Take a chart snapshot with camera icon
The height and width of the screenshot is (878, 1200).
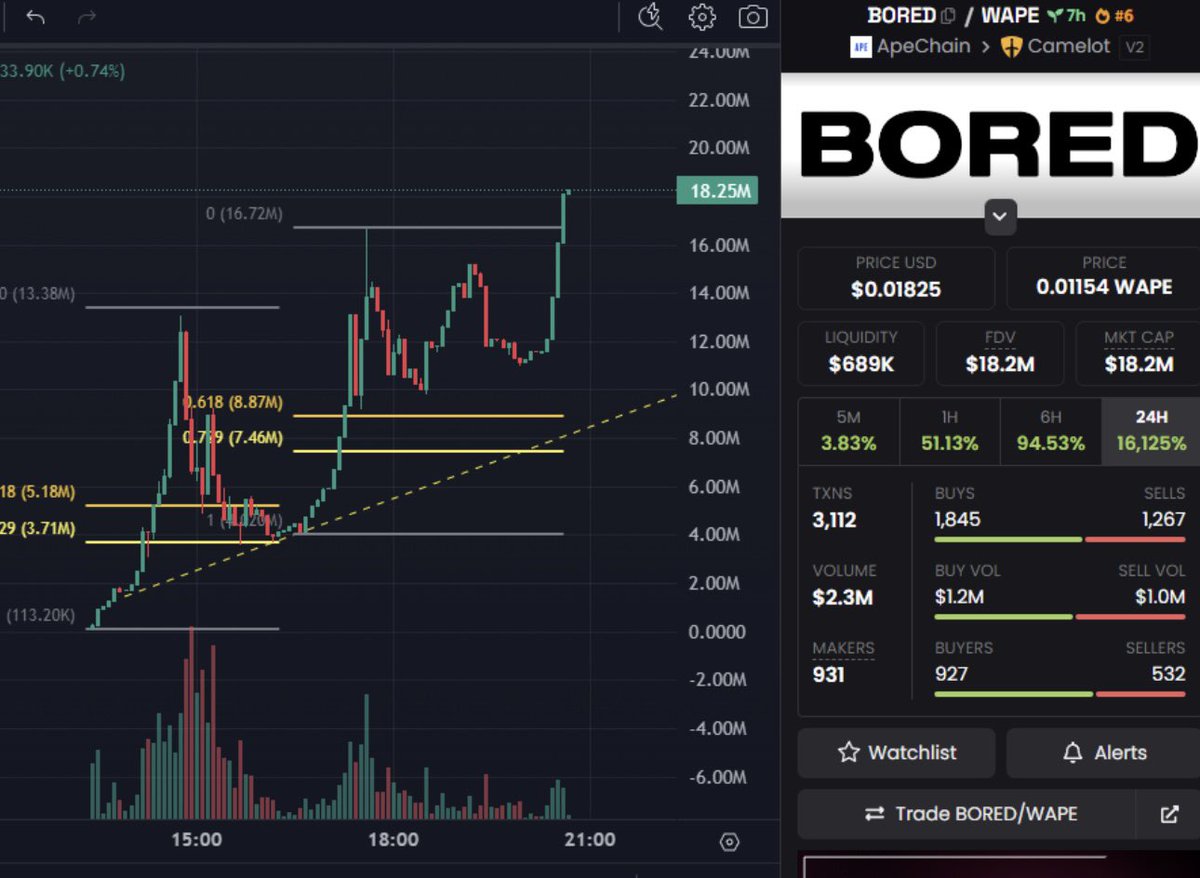point(753,17)
